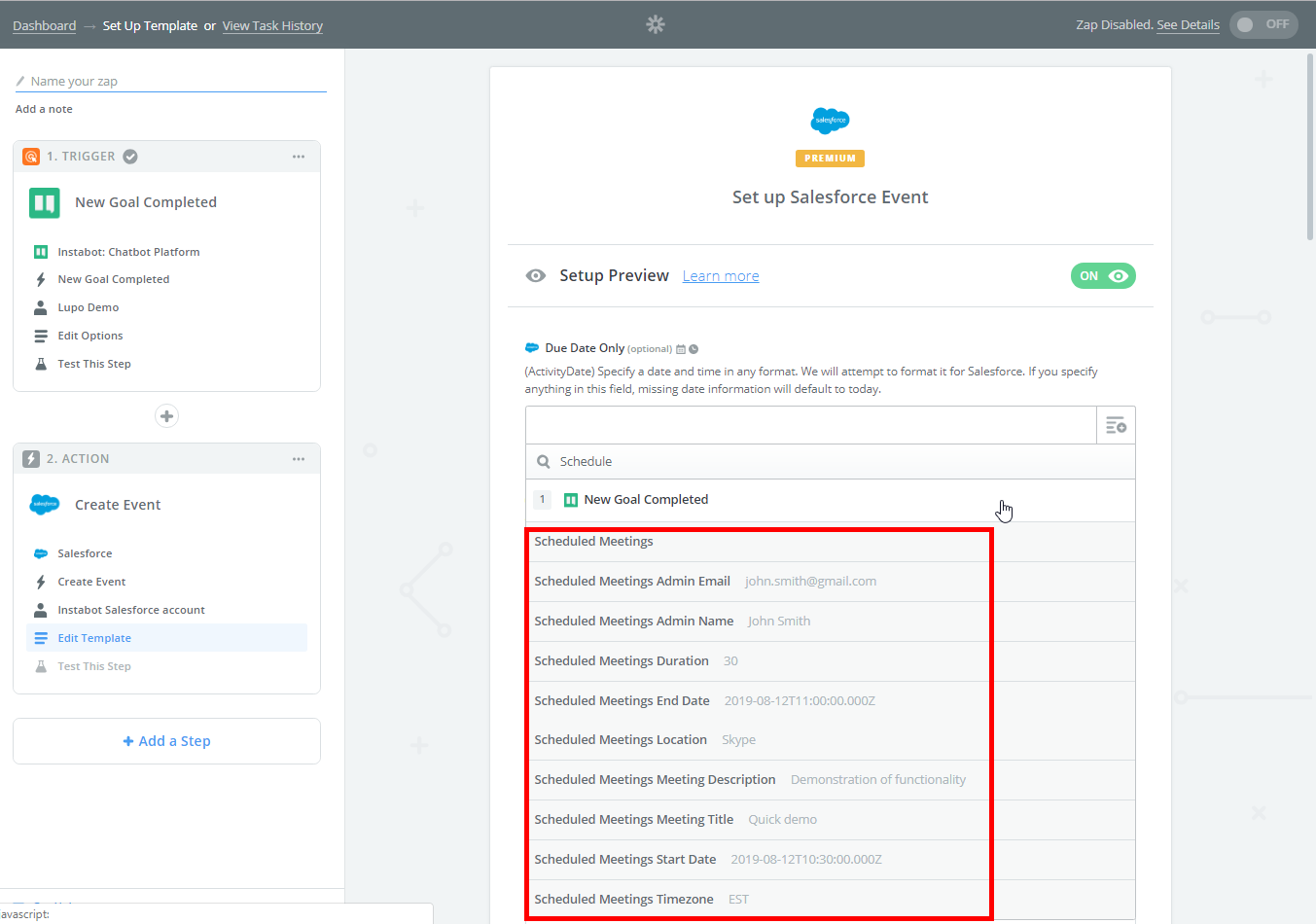The height and width of the screenshot is (924, 1316).
Task: Click the Edit Options lines icon
Action: 41,336
